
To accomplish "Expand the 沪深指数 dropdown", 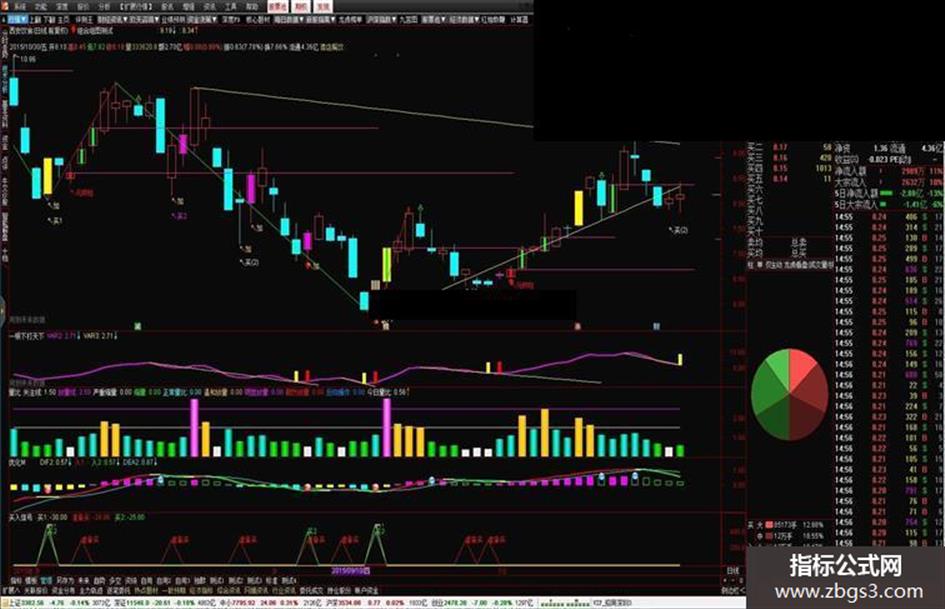I will tap(381, 19).
